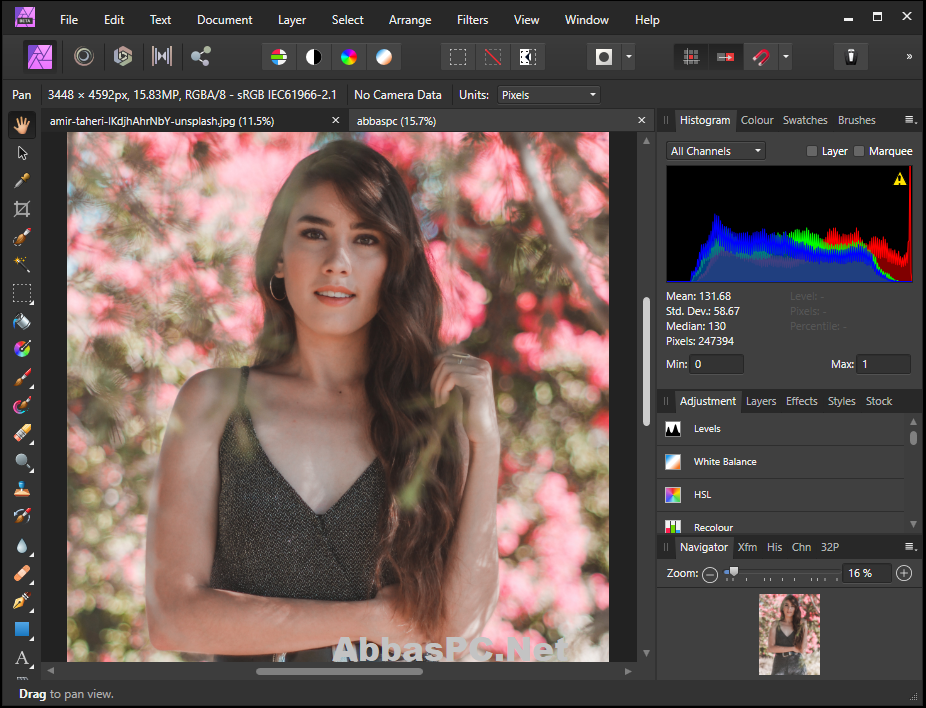The width and height of the screenshot is (926, 708).
Task: Select the Pen tool
Action: point(22,602)
